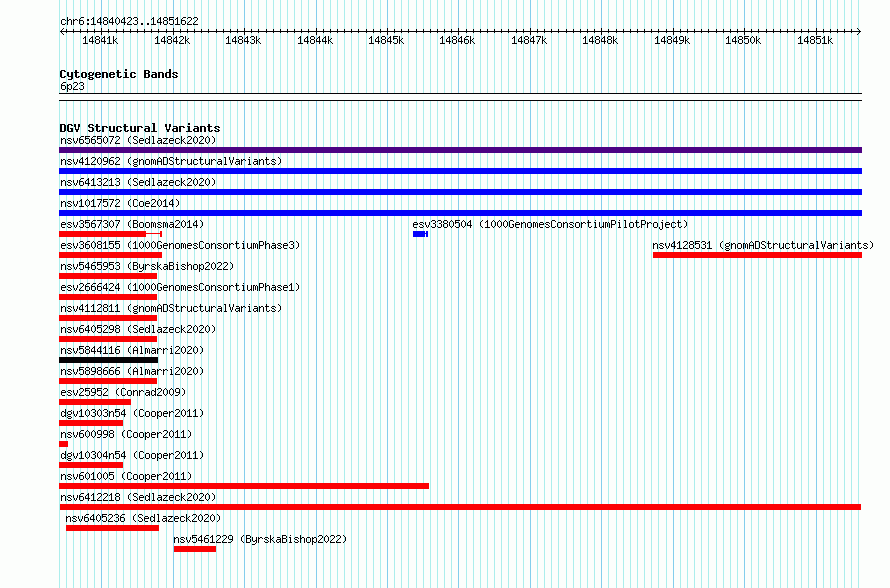
Task: Open the dgv10304n54 (Cooper2011) label
Action: click(x=132, y=455)
